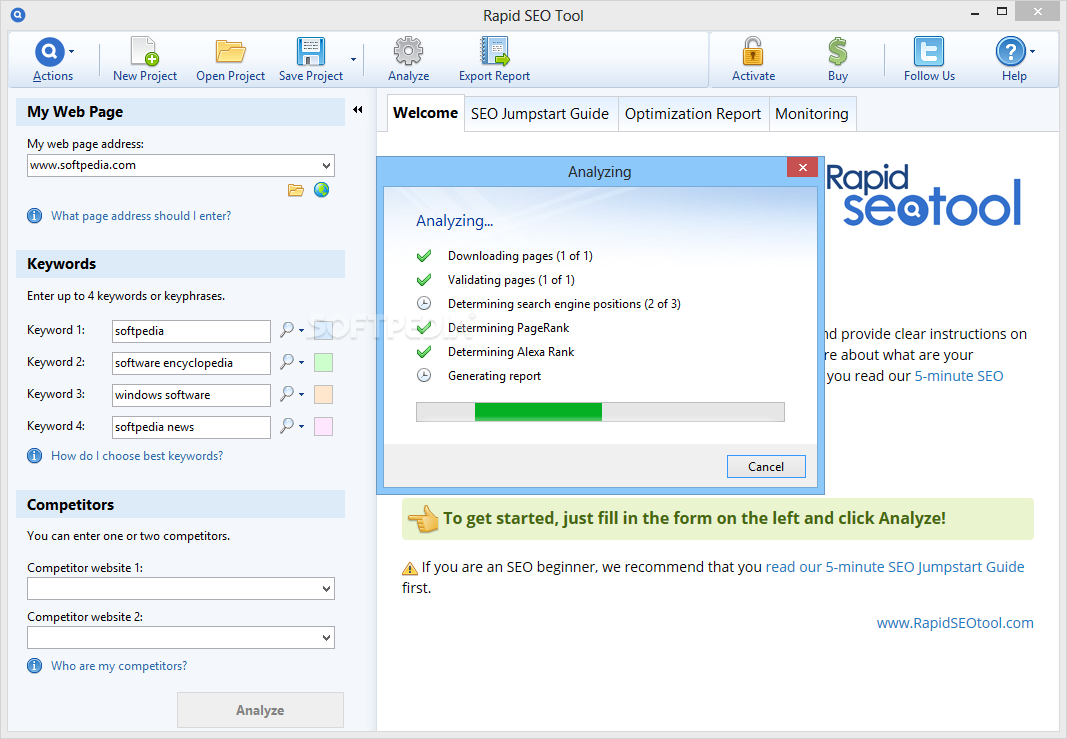This screenshot has width=1067, height=739.
Task: Click the Follow Us Twitter icon
Action: coord(929,52)
